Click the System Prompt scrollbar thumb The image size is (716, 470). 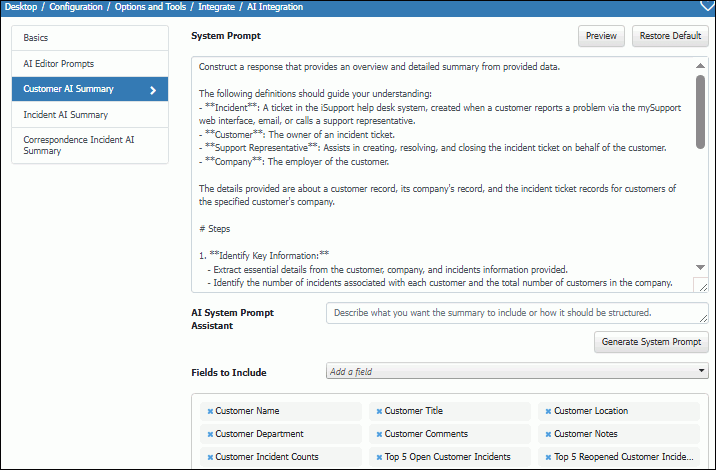tap(700, 112)
